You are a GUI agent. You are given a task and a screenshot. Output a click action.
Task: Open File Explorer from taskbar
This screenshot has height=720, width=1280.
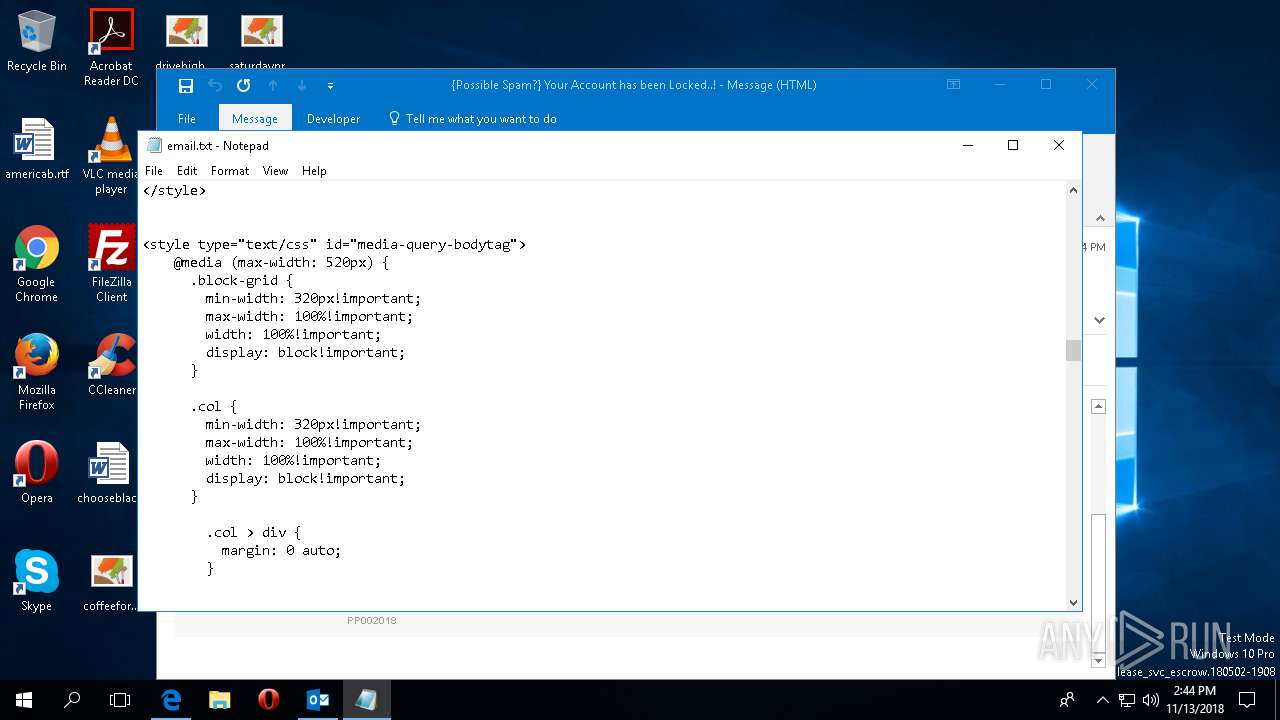(x=219, y=700)
